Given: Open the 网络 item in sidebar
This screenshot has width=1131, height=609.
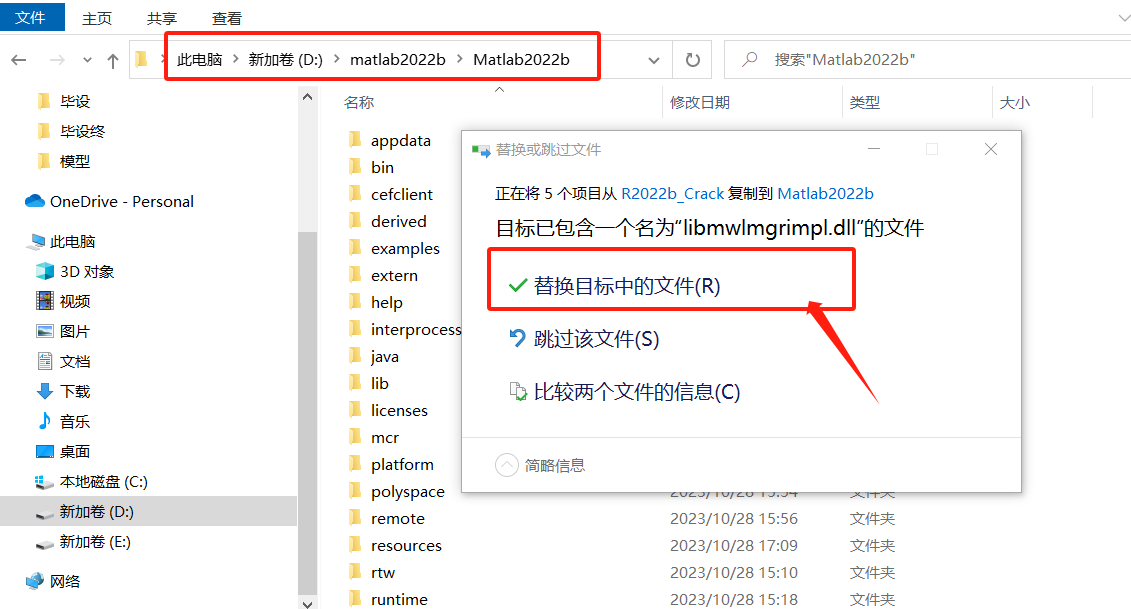Looking at the screenshot, I should [63, 580].
